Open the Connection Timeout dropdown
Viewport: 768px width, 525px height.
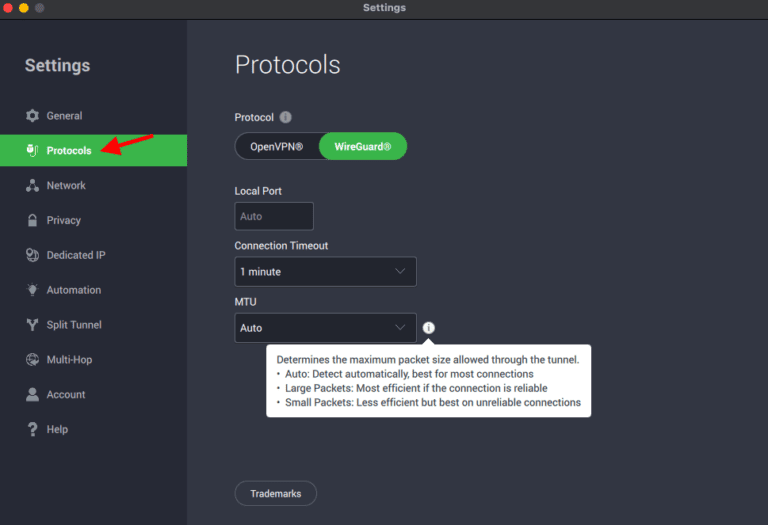pos(325,272)
